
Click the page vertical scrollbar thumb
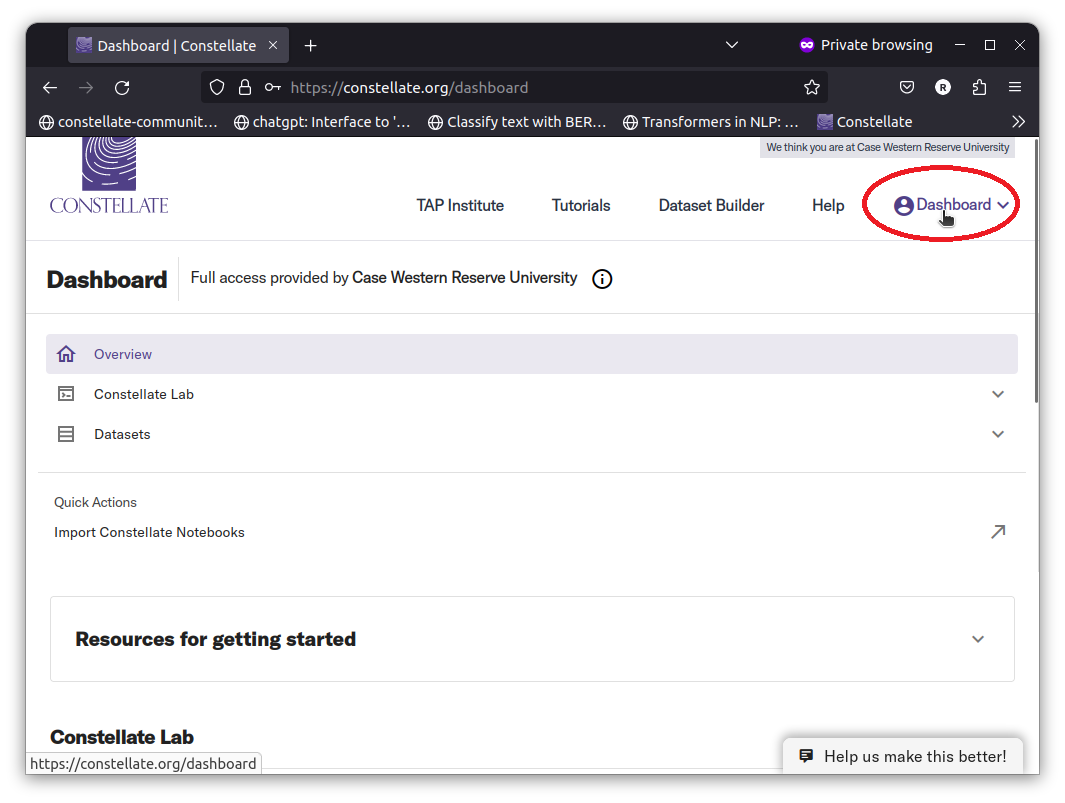point(1036,270)
